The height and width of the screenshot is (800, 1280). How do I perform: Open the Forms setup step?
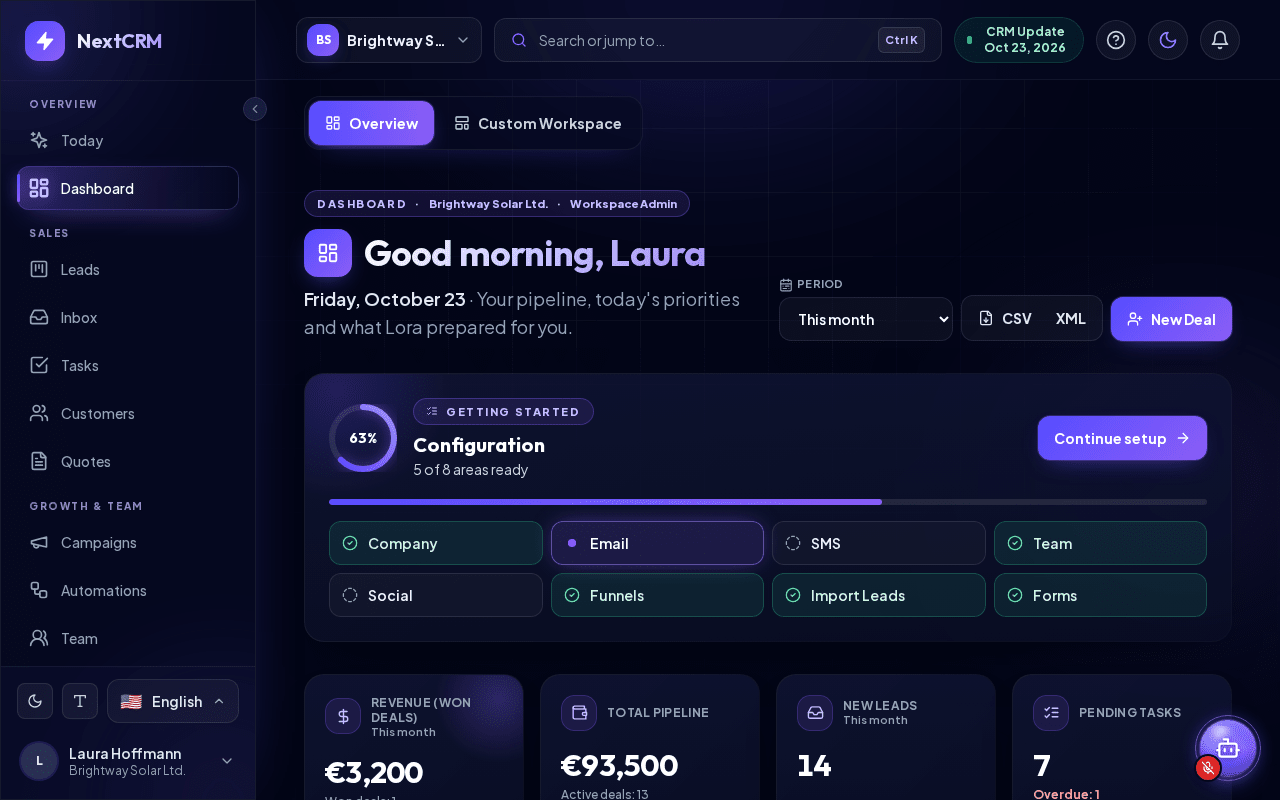(x=1100, y=595)
